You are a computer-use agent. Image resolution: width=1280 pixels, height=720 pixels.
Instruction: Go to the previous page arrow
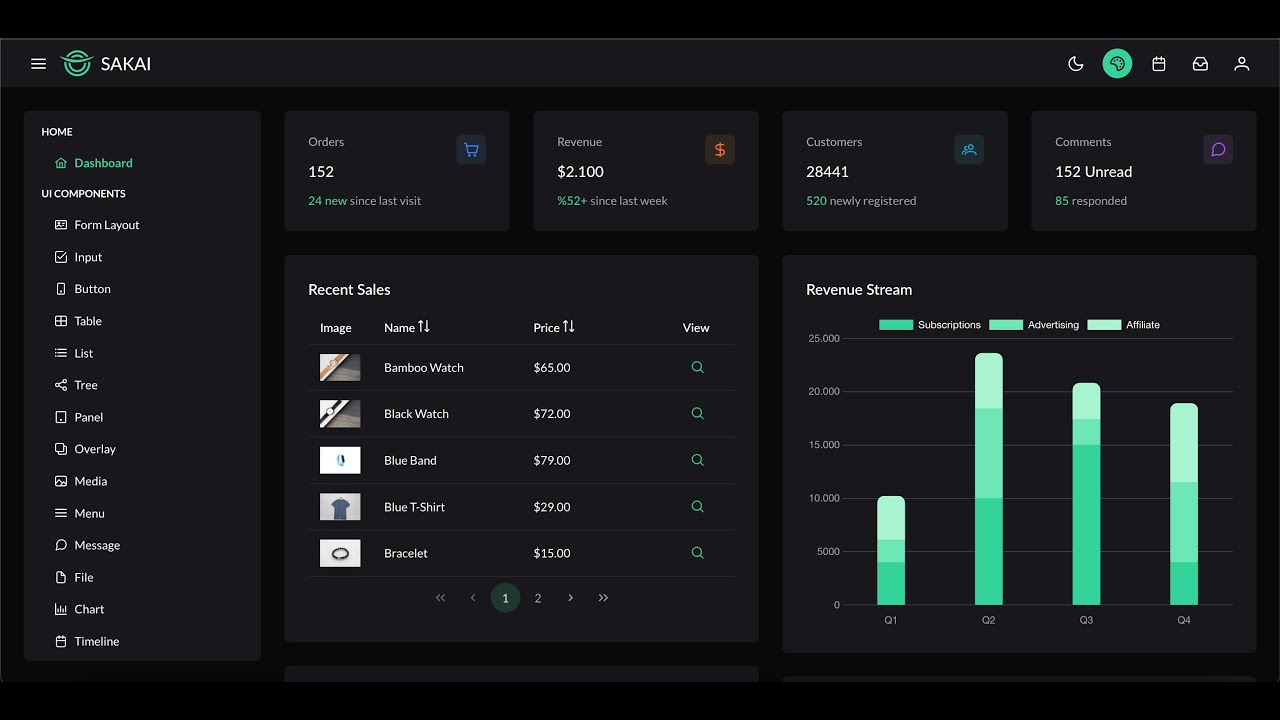tap(473, 598)
